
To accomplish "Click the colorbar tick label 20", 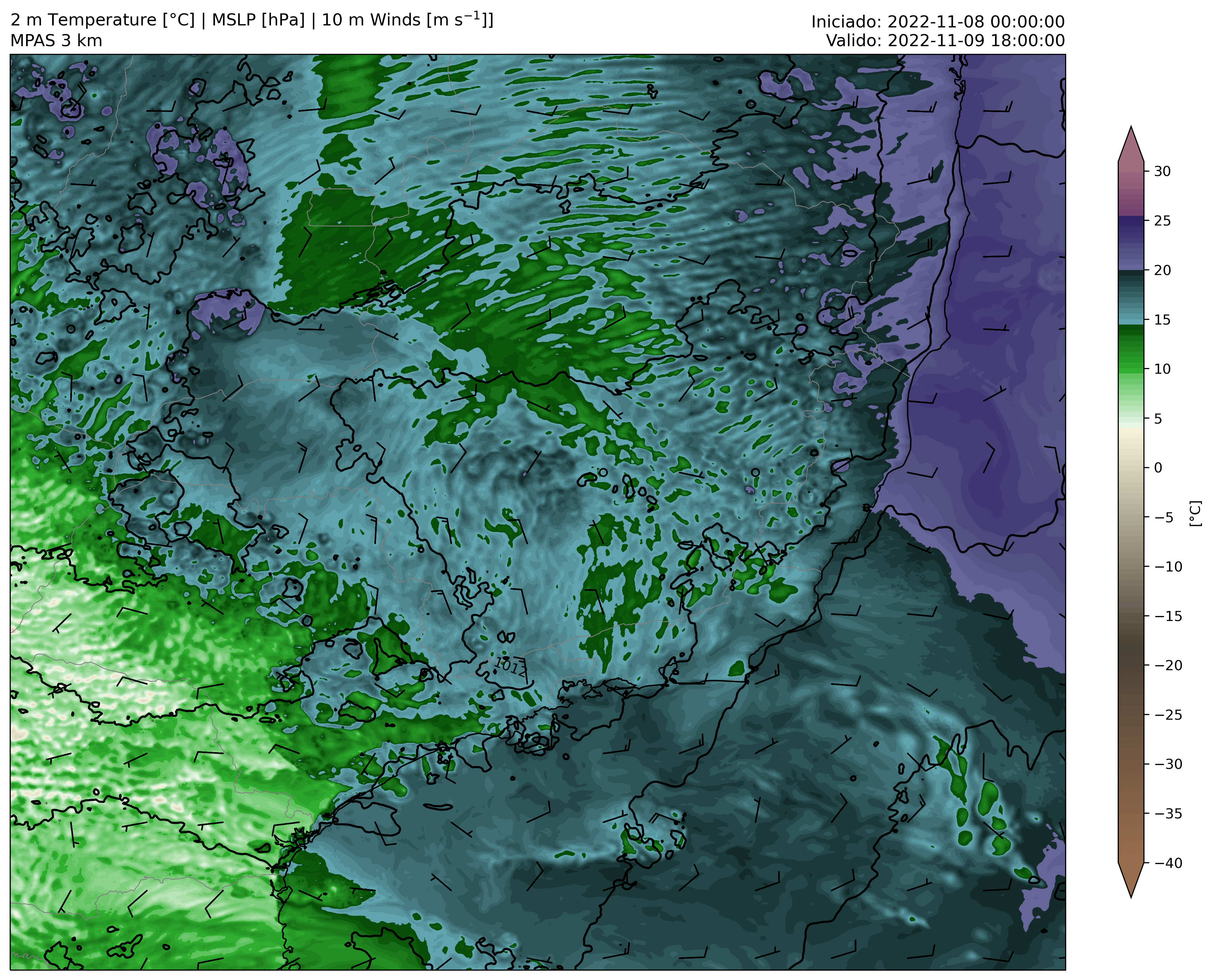I will [1162, 270].
